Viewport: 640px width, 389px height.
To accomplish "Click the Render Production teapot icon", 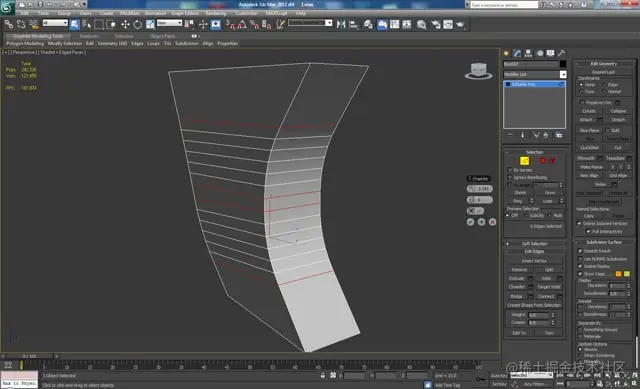I will pos(460,24).
